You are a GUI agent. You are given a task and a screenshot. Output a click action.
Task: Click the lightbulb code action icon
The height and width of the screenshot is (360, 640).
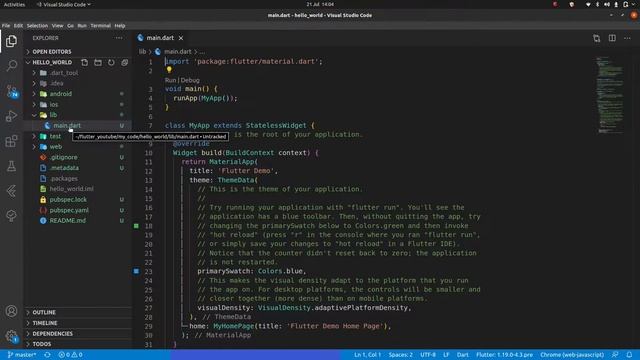click(169, 70)
